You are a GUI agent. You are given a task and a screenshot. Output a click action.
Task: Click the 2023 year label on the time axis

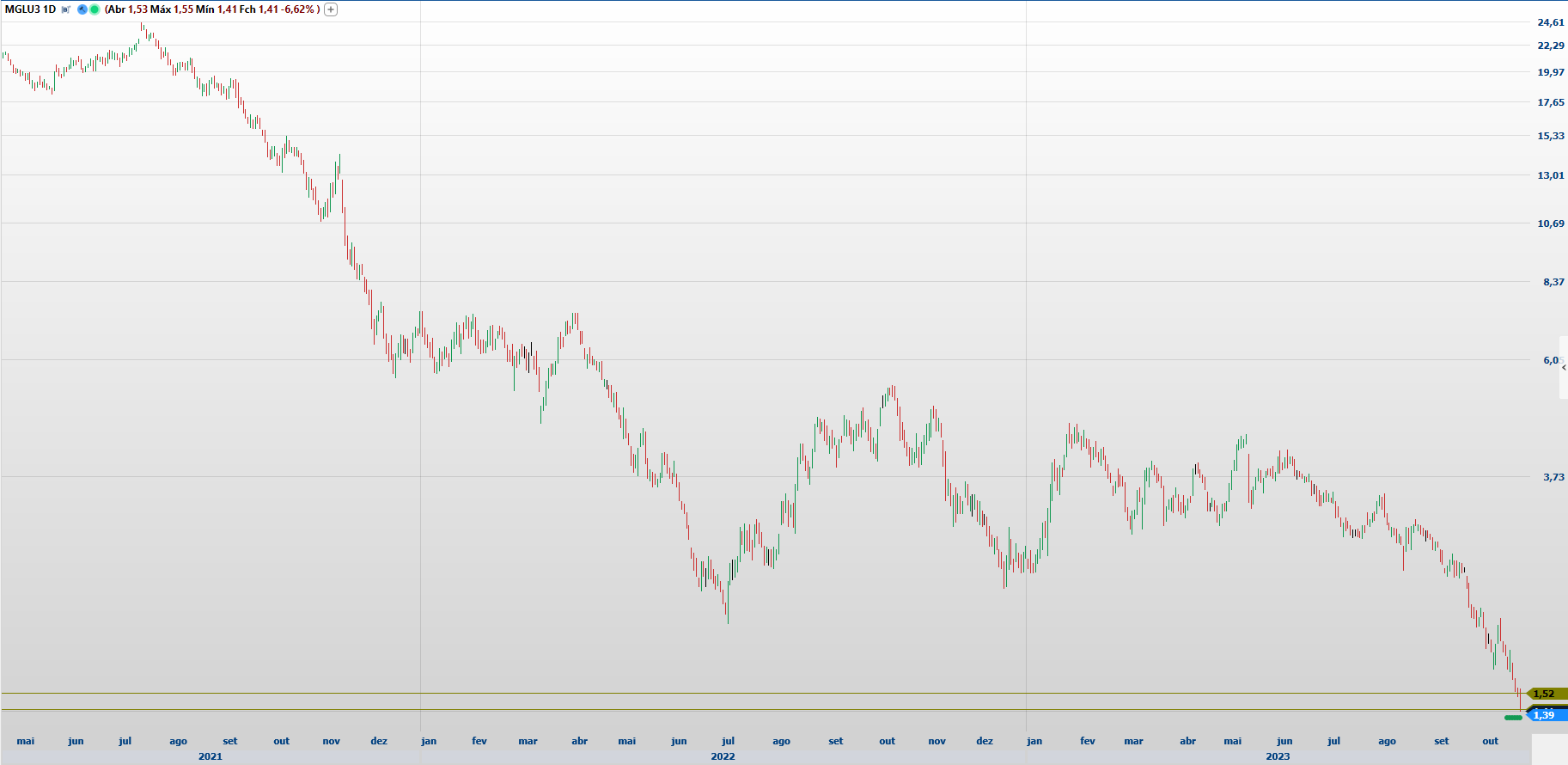[1278, 756]
